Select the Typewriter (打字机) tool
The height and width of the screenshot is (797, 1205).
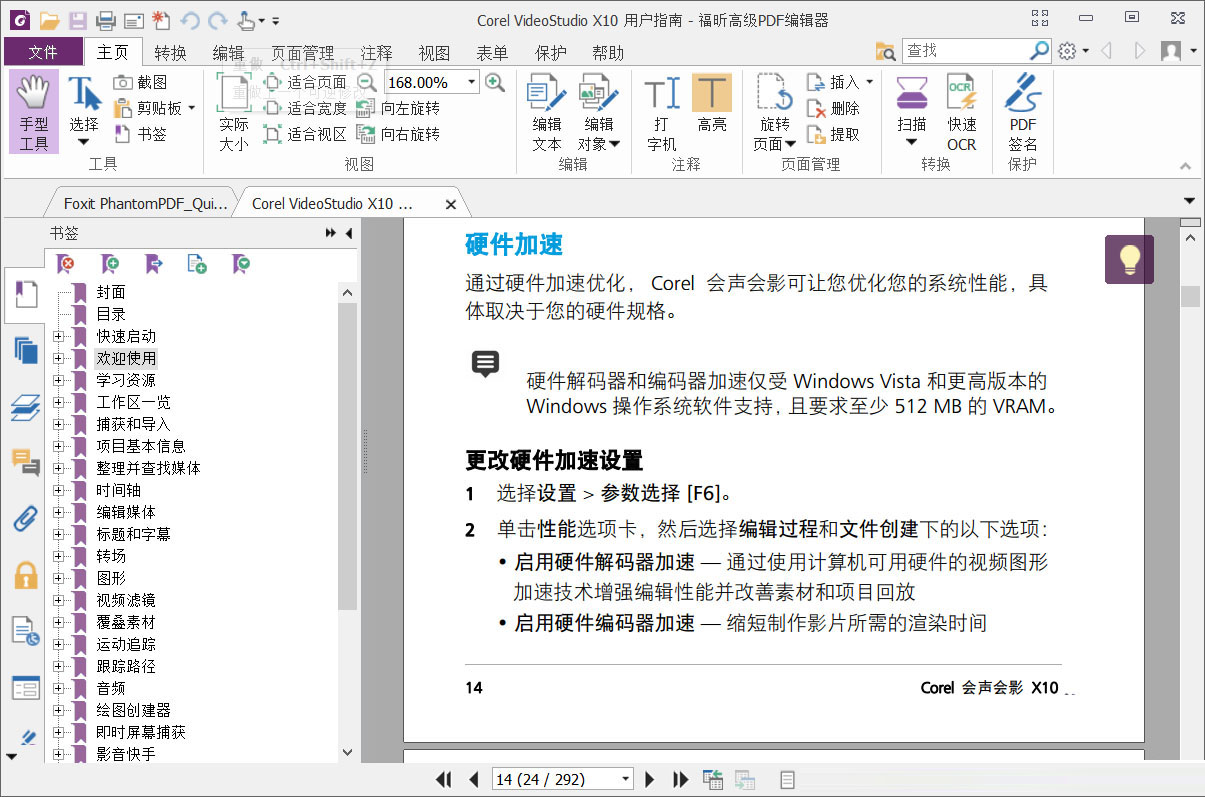point(661,112)
